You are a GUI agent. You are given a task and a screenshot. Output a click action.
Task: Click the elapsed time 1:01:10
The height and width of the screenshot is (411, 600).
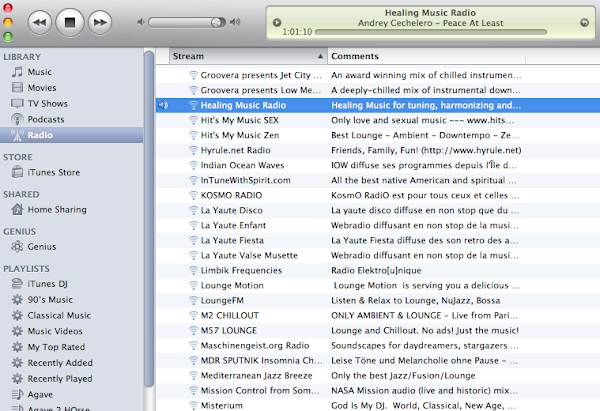297,32
